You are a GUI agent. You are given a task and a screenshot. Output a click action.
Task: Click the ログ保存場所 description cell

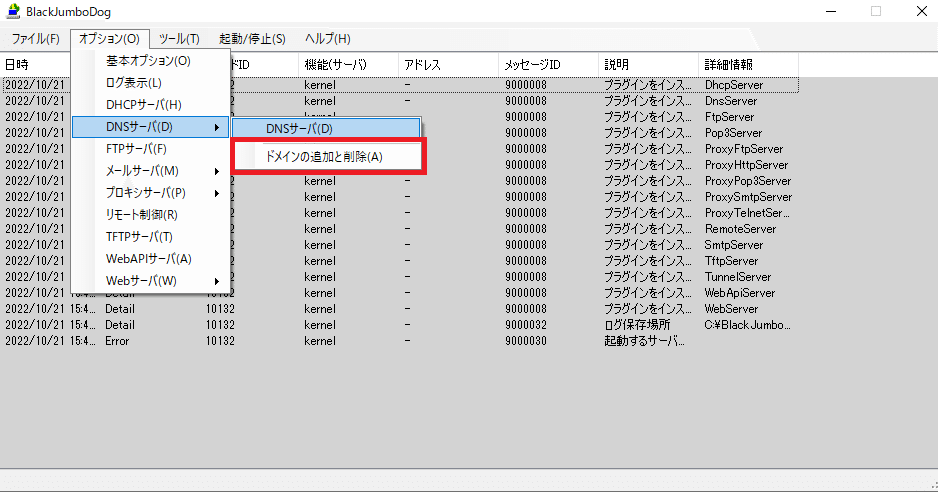tap(637, 325)
